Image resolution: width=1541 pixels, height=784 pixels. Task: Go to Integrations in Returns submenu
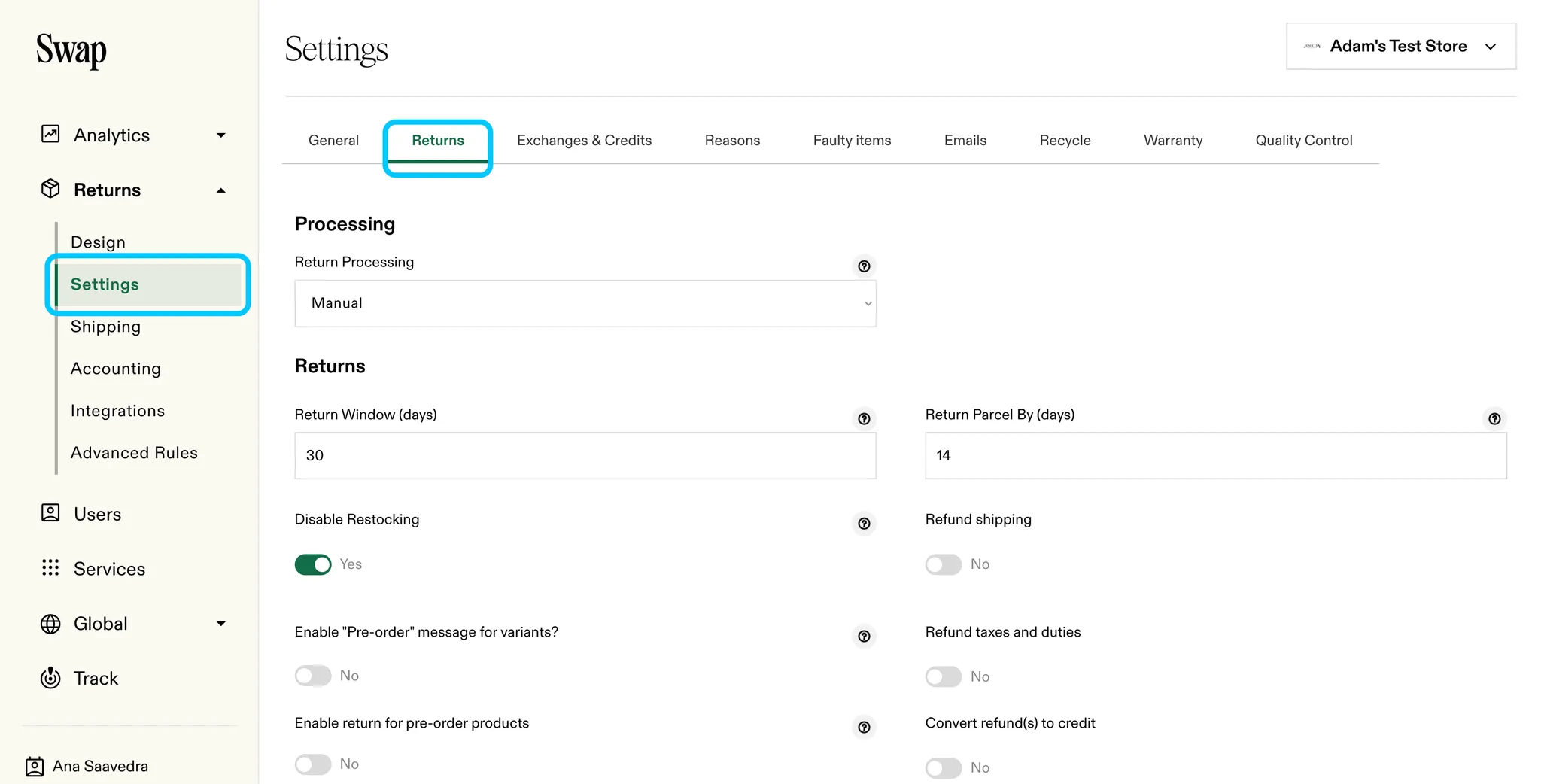[117, 411]
